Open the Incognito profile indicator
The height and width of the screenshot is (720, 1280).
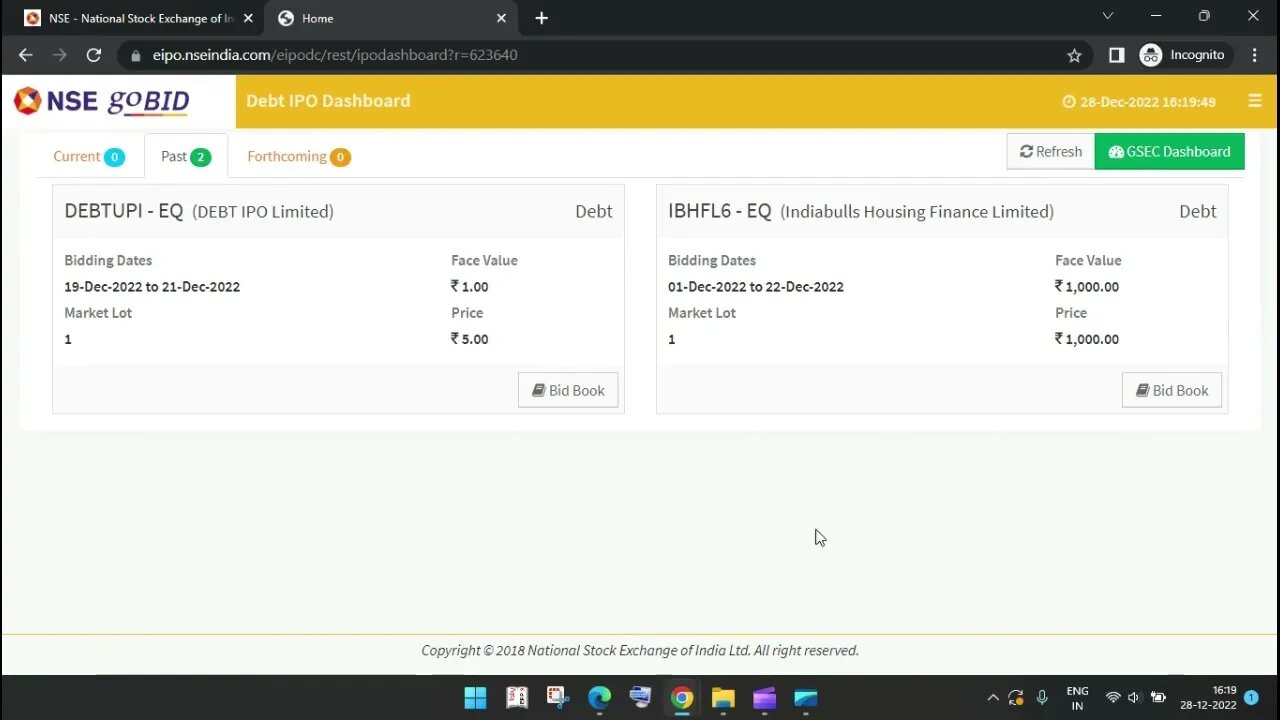pyautogui.click(x=1184, y=55)
